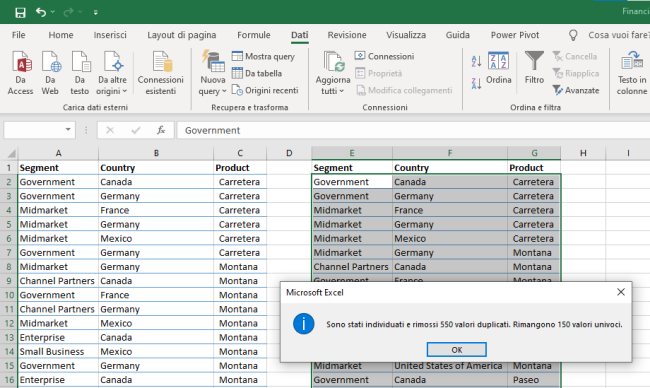Open Connessioni esistenti
This screenshot has height=388, width=650.
[161, 73]
